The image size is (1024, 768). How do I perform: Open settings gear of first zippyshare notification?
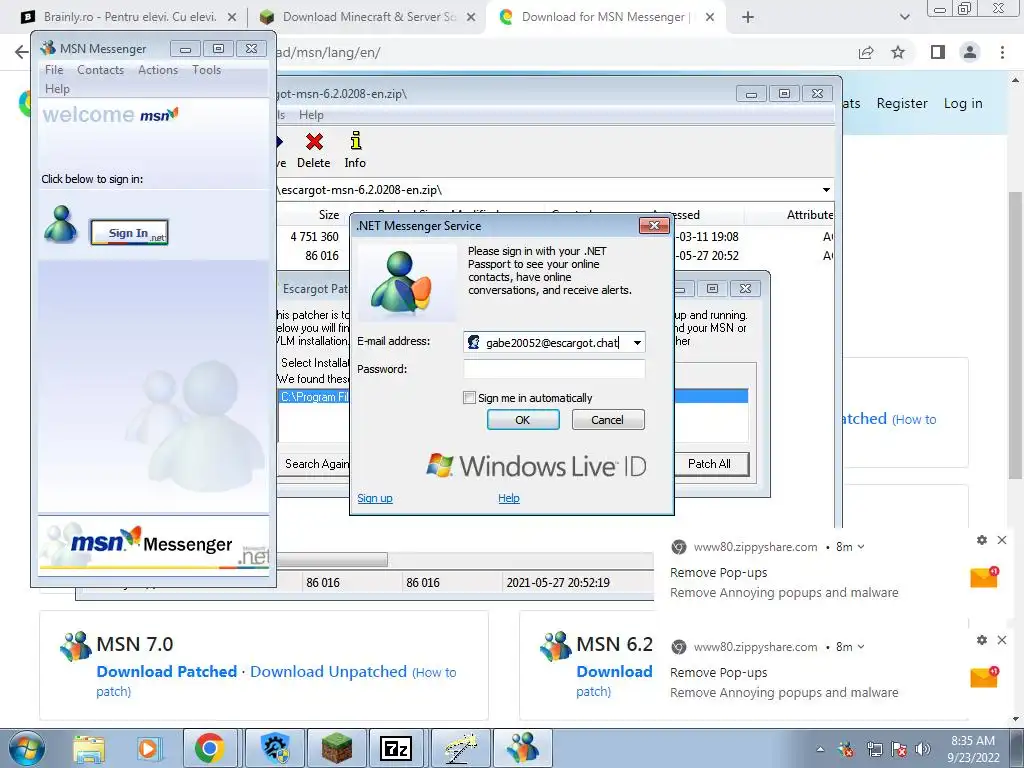pyautogui.click(x=982, y=540)
